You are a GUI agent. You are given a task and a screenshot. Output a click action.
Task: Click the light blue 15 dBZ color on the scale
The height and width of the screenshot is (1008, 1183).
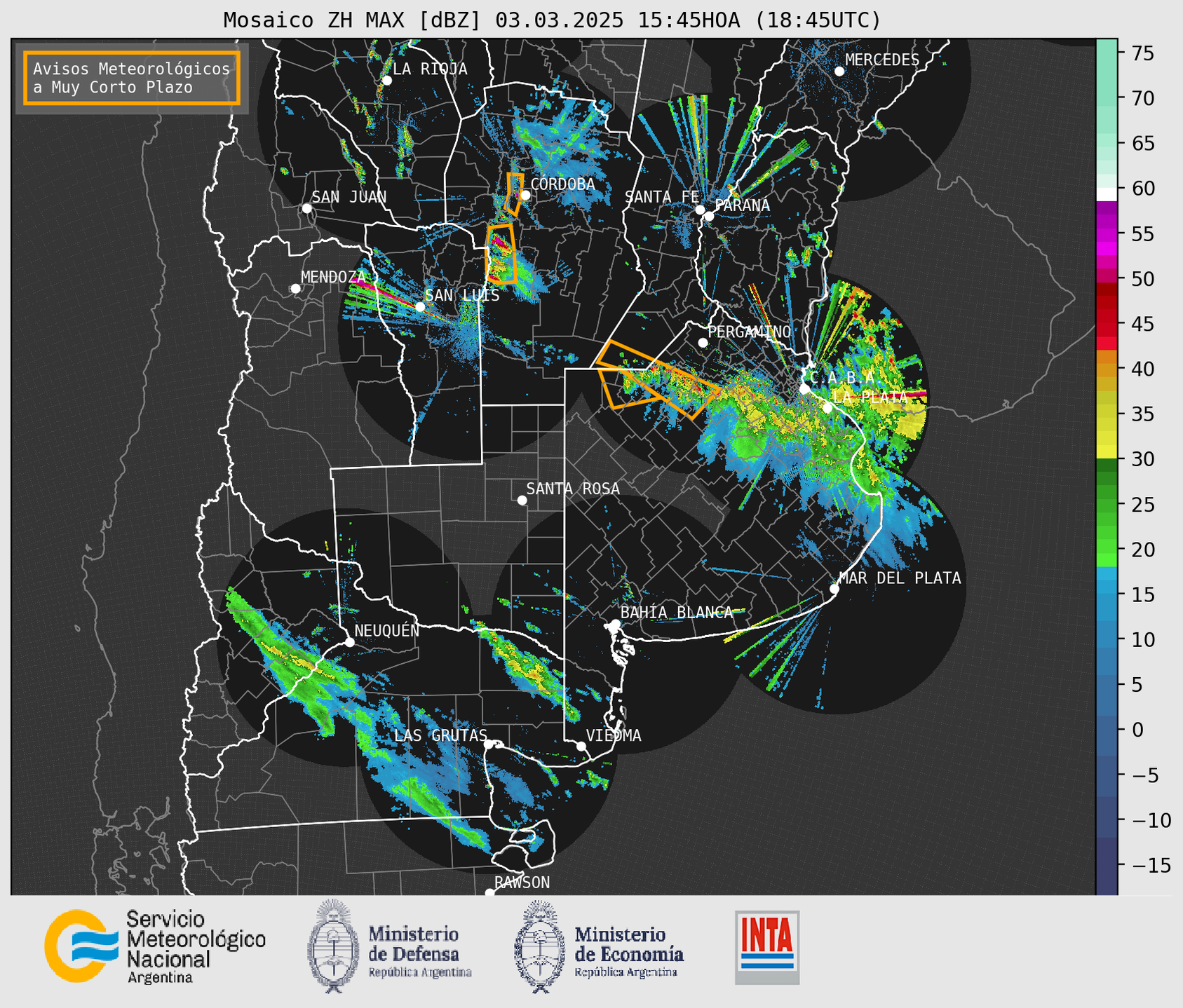1107,587
